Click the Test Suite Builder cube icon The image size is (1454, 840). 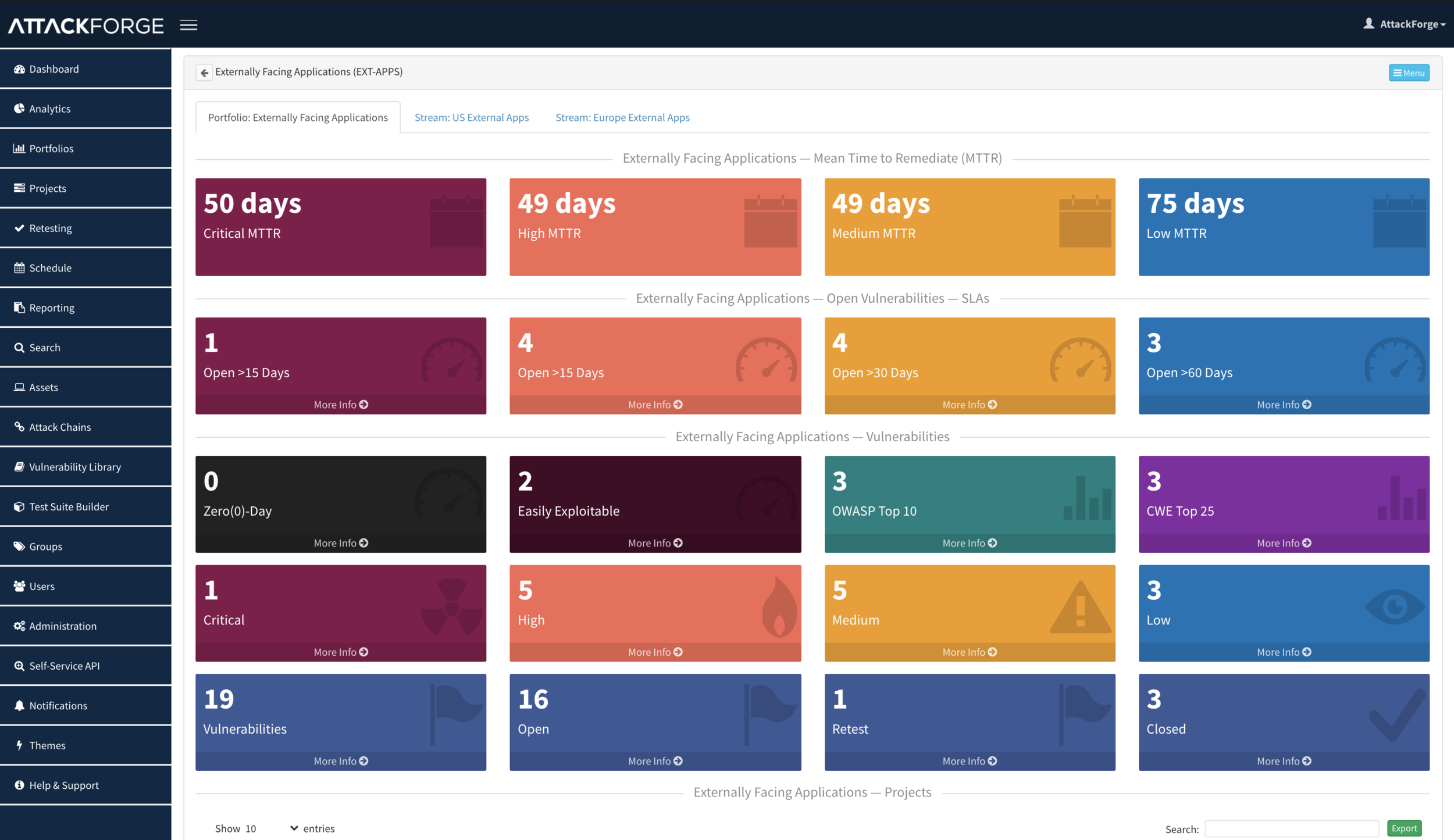(19, 506)
